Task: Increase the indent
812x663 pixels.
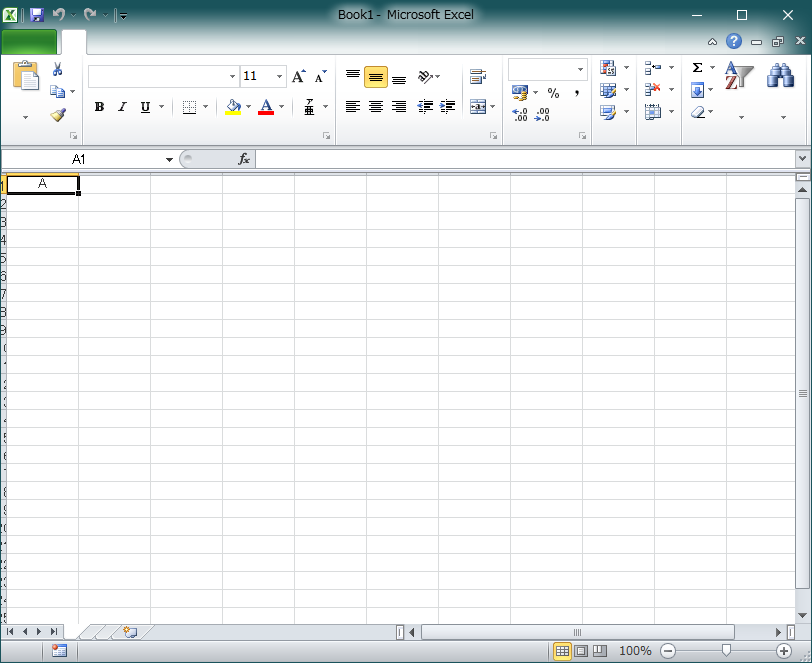Action: [x=447, y=107]
